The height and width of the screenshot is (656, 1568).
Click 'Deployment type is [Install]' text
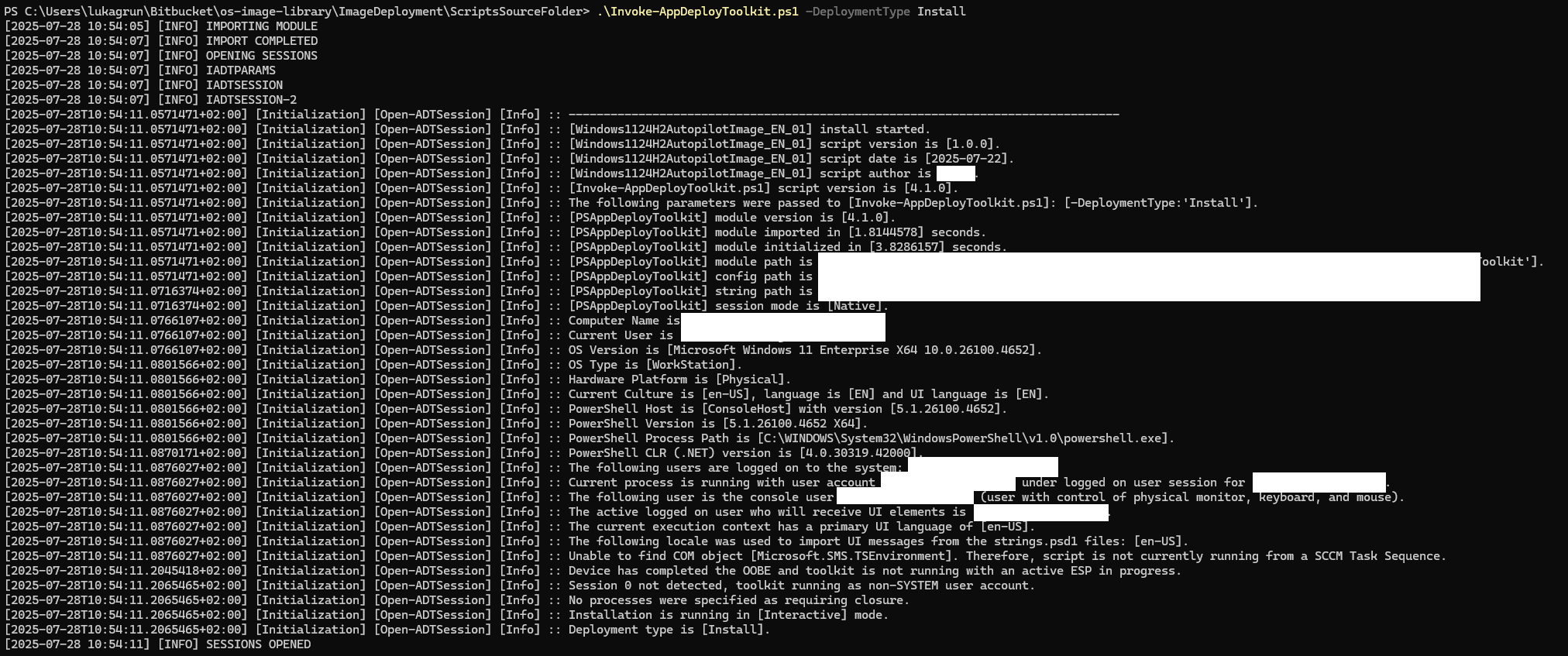669,630
